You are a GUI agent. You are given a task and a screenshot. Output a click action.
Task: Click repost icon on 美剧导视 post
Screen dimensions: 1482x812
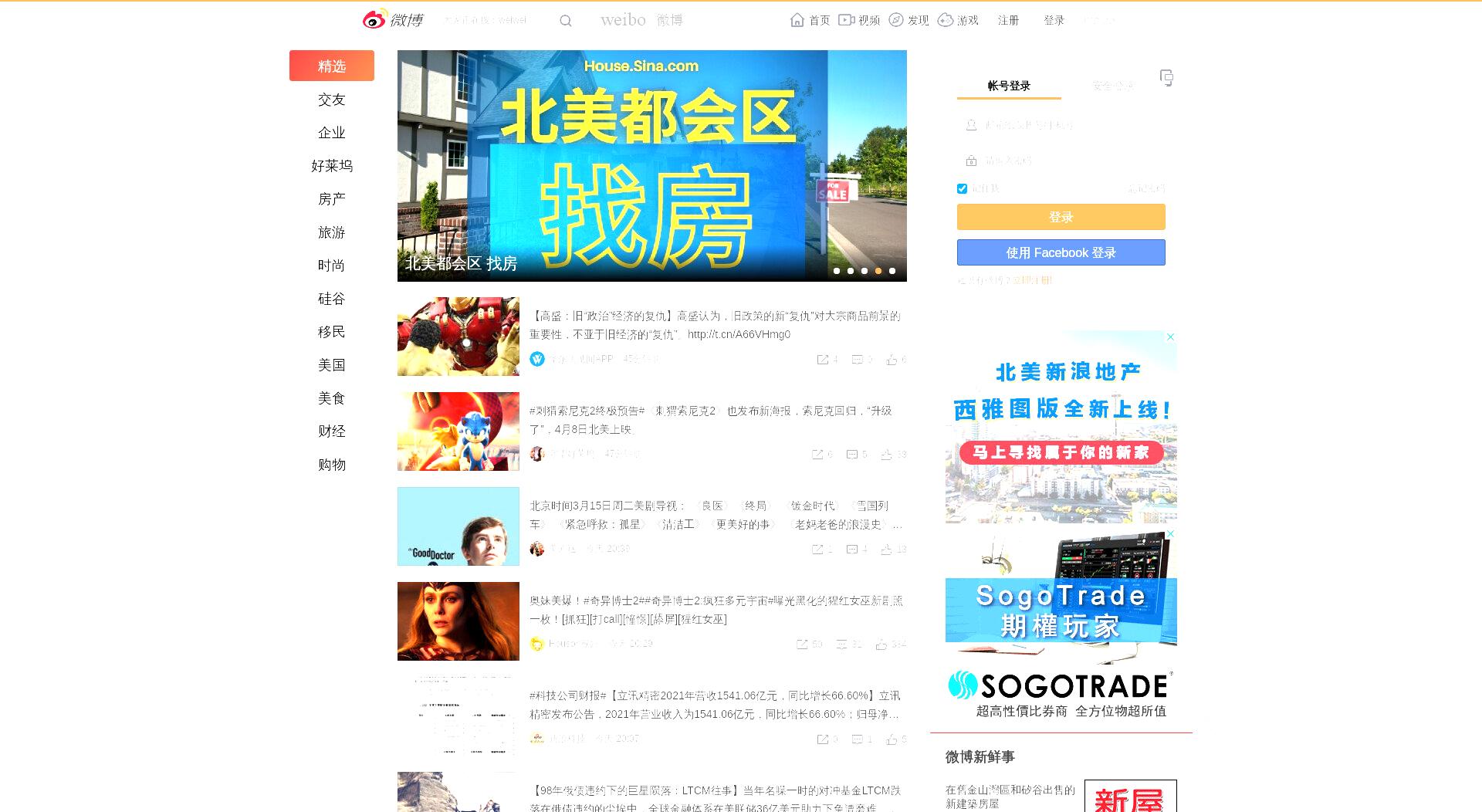tap(817, 550)
